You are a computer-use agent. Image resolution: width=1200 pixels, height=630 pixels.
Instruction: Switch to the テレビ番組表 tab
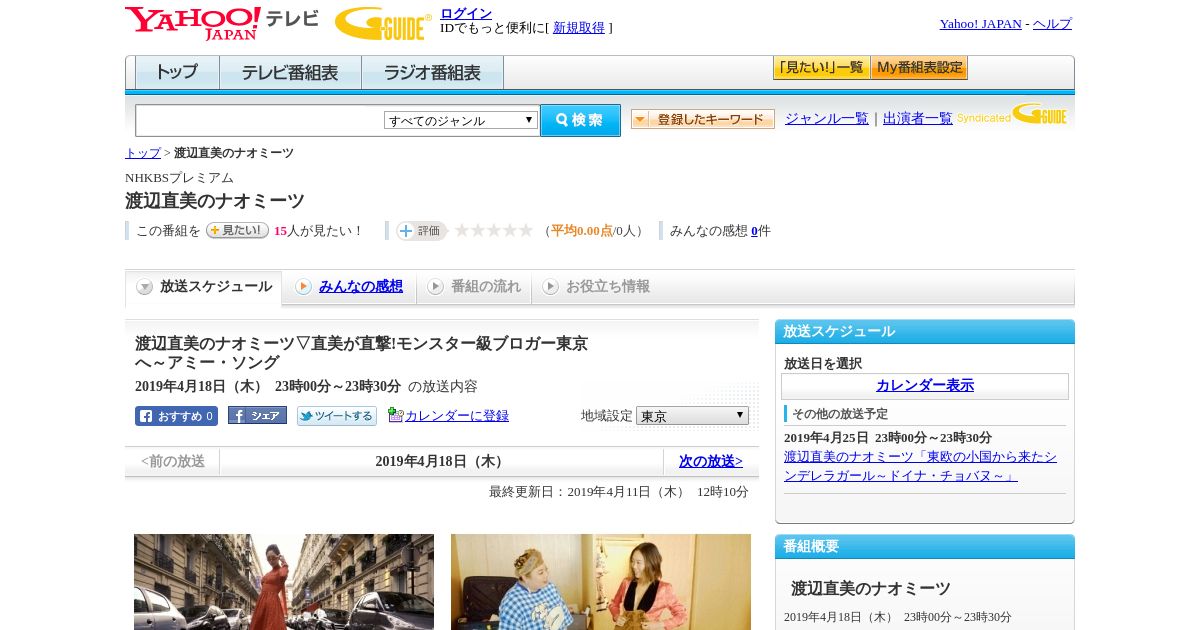(x=290, y=73)
